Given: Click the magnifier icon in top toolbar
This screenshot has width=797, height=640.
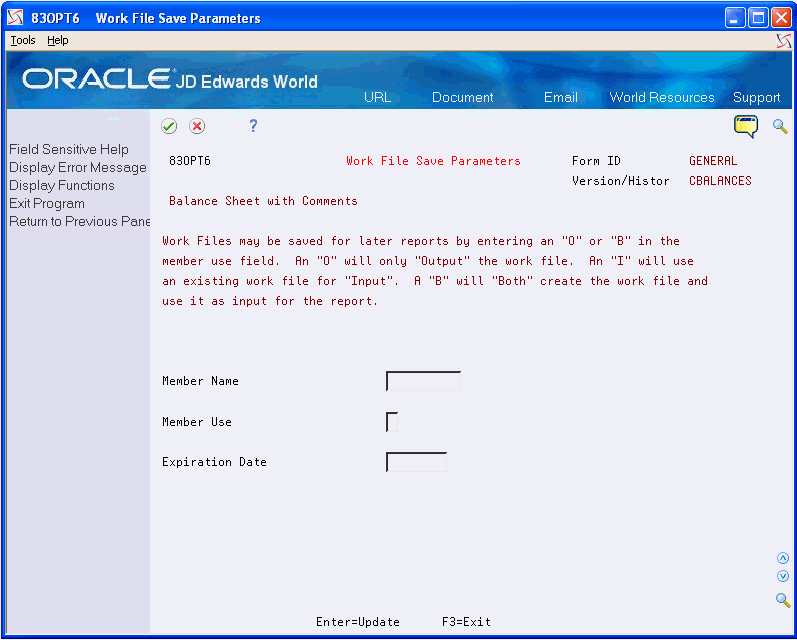Looking at the screenshot, I should coord(780,126).
